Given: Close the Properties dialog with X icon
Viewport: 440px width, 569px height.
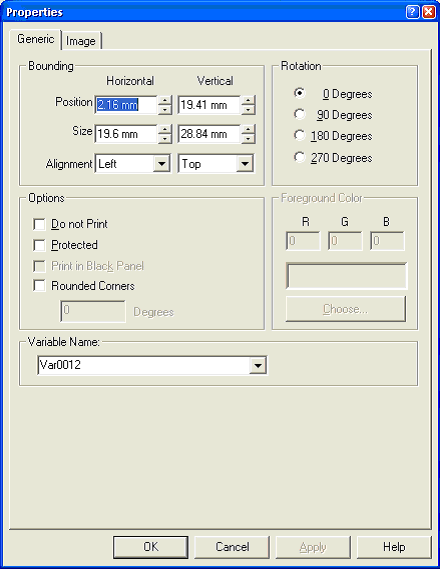Looking at the screenshot, I should click(x=428, y=12).
